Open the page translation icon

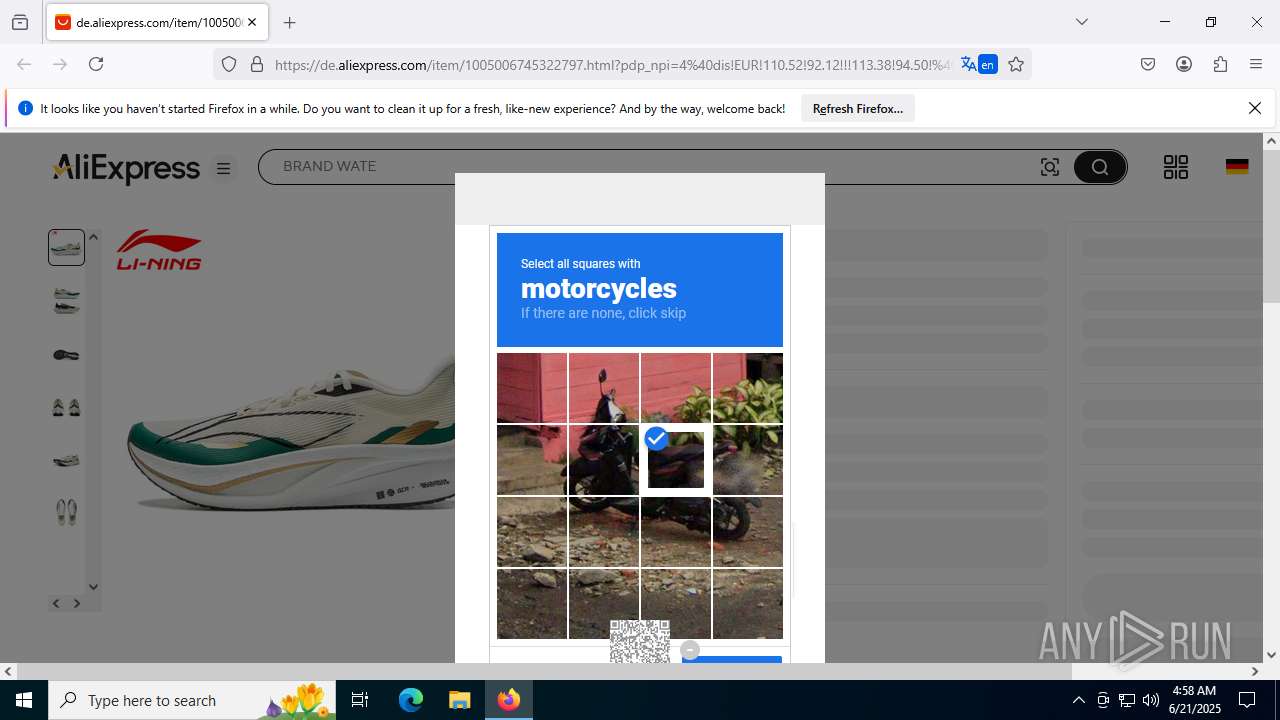[978, 64]
